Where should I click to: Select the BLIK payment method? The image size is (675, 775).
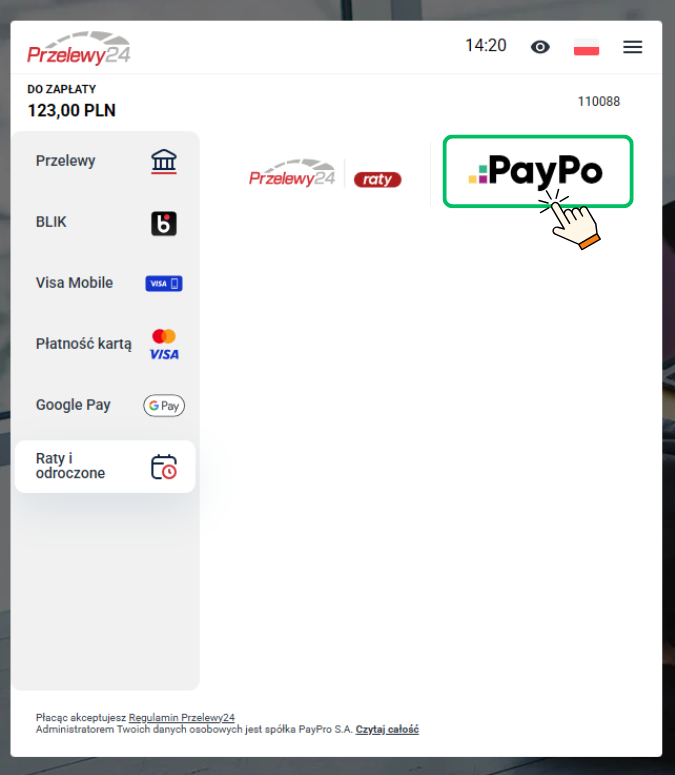[105, 222]
